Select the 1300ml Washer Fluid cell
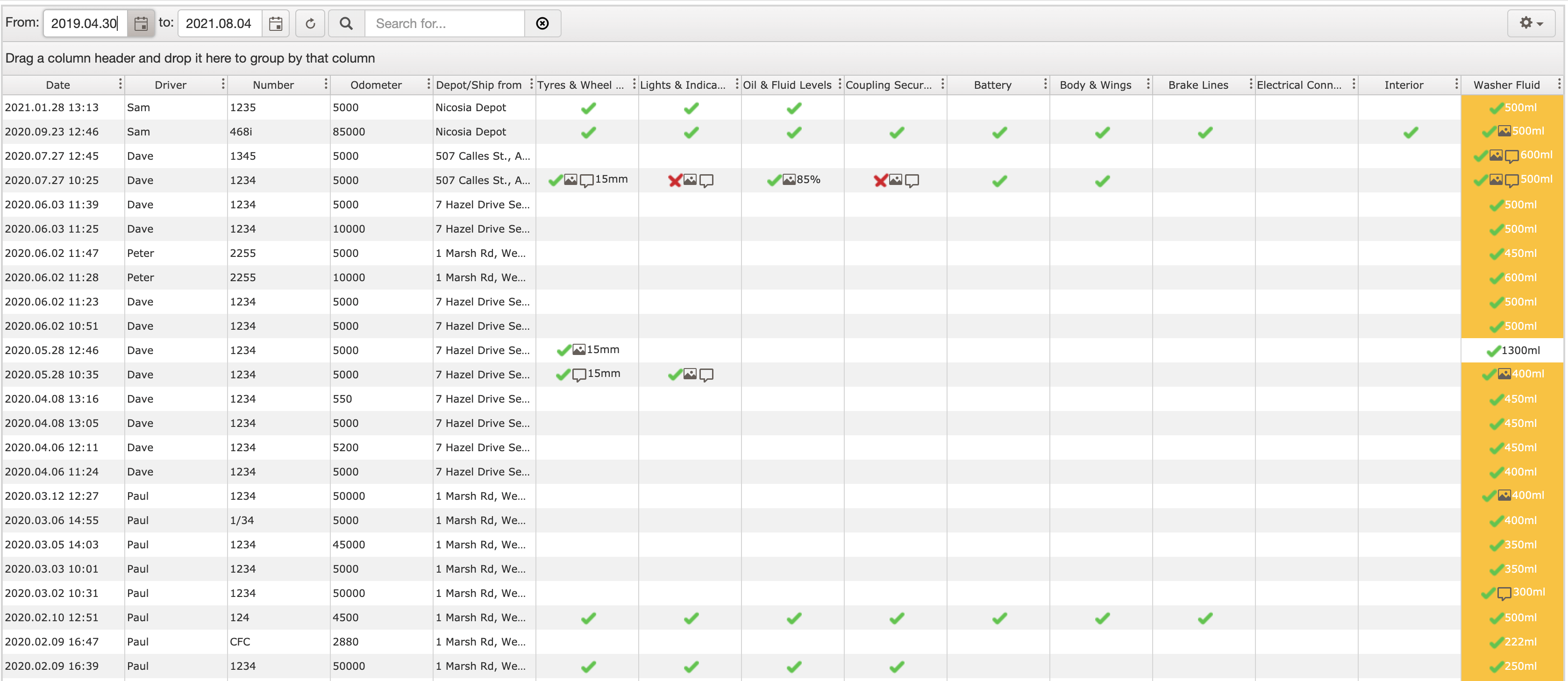 (1512, 350)
